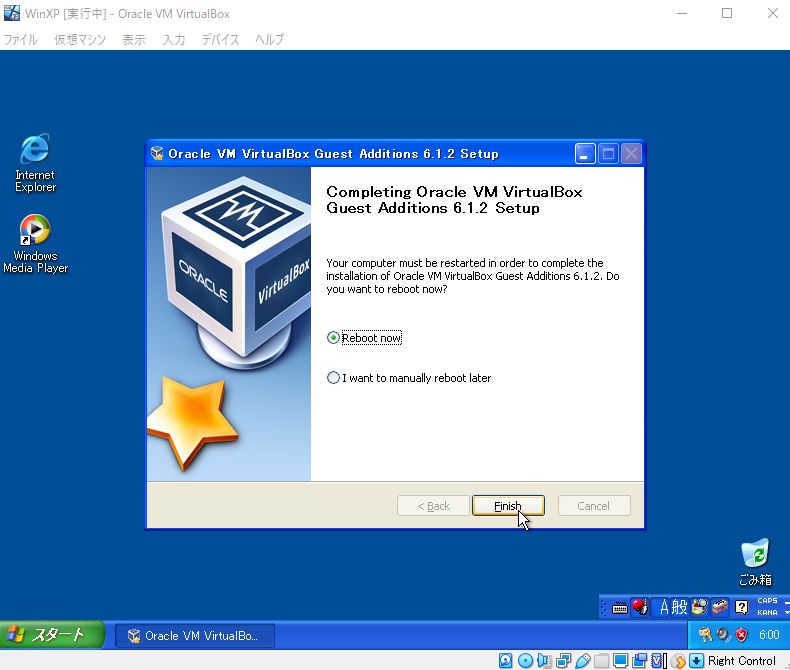Click the USB devices status icon
Viewport: 790px width, 670px height.
coord(582,660)
